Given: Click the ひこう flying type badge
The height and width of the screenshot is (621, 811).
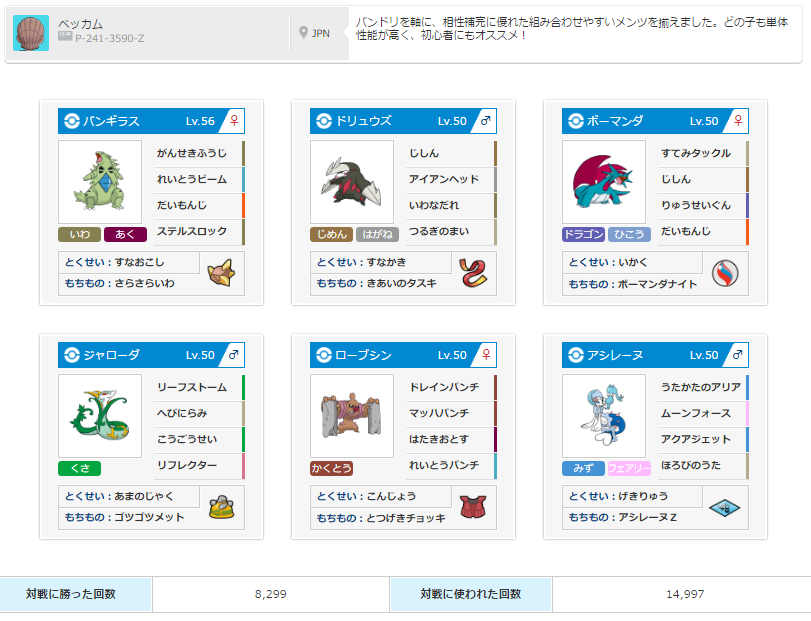Looking at the screenshot, I should [x=629, y=234].
